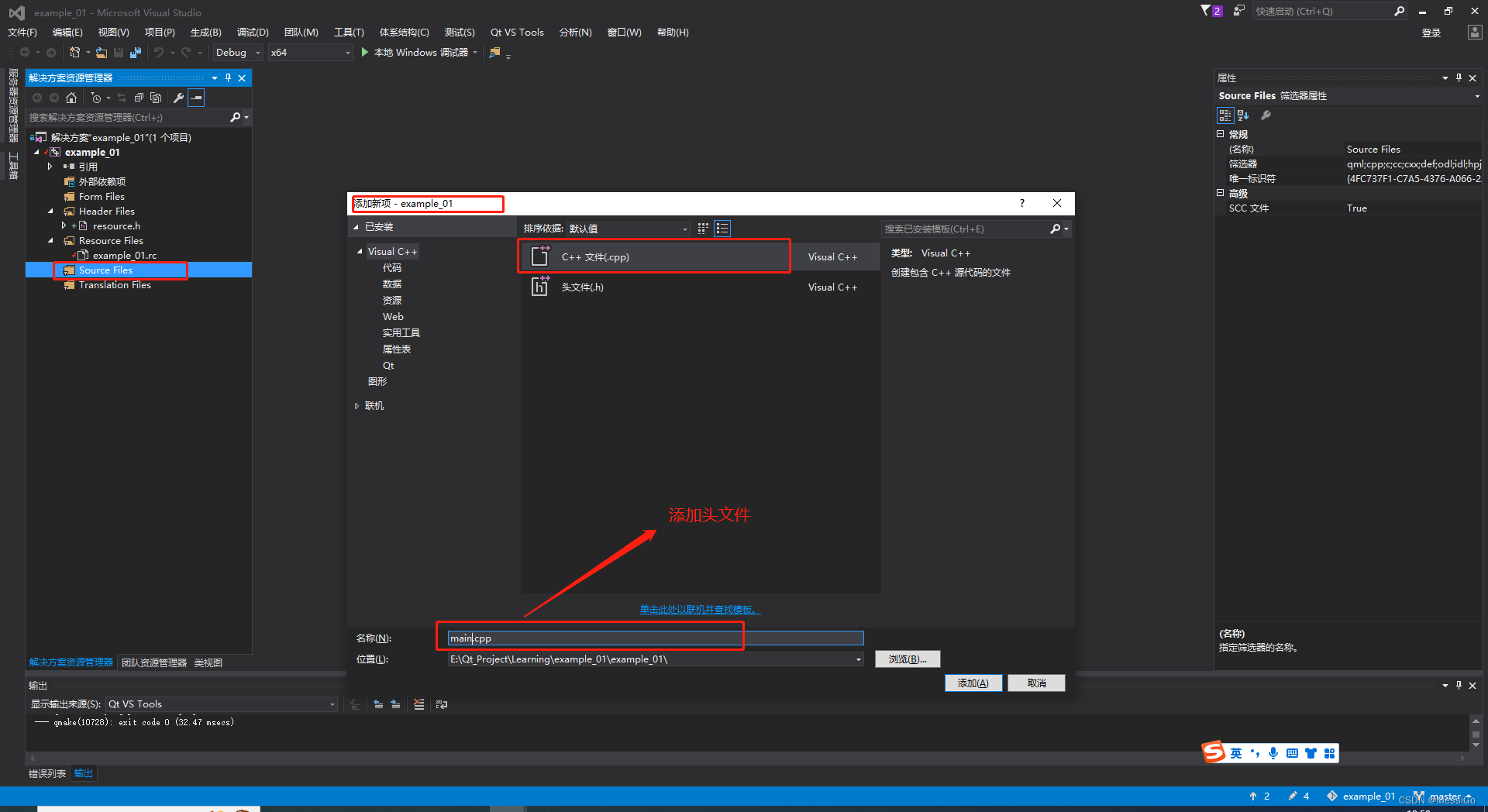1488x812 pixels.
Task: Click the undo toolbar icon
Action: 159,53
